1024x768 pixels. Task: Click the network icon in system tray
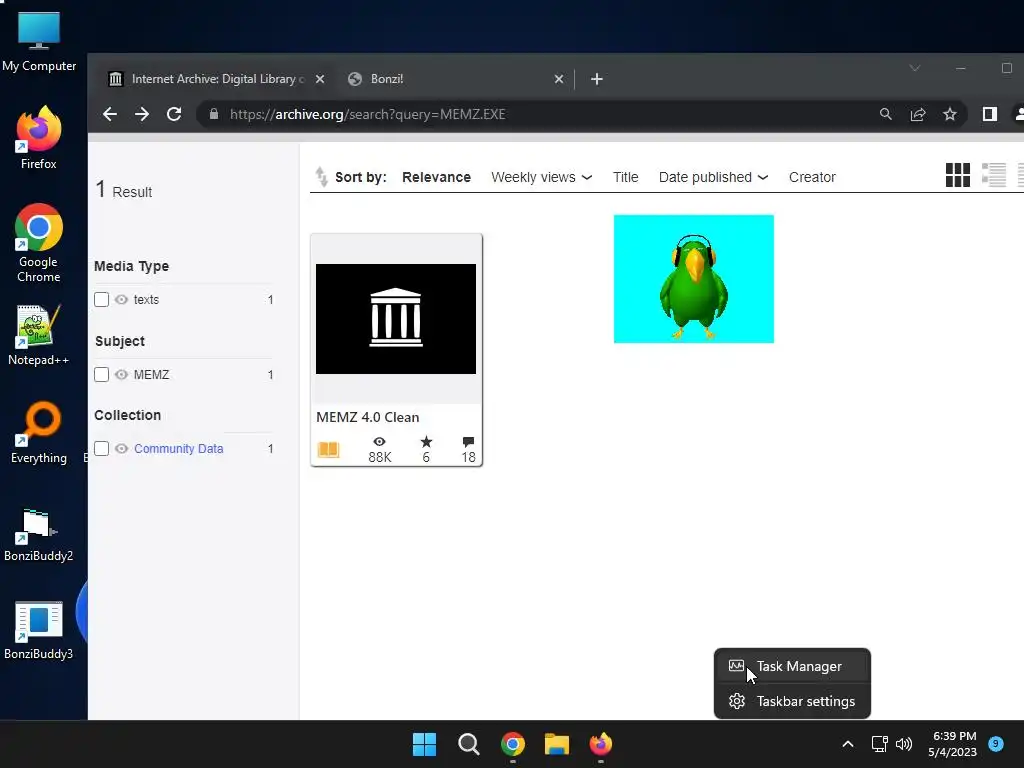click(x=879, y=744)
